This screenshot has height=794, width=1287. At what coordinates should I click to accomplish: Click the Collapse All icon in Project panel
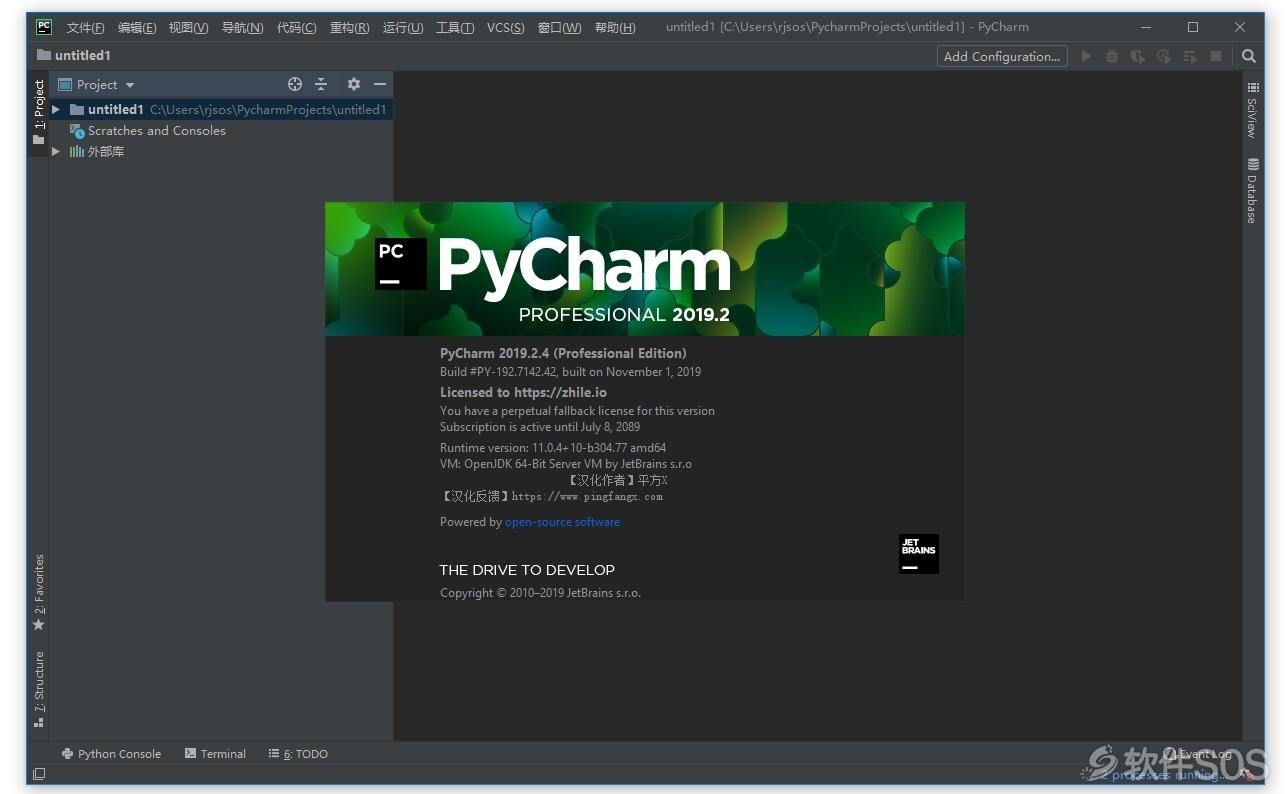(x=321, y=85)
